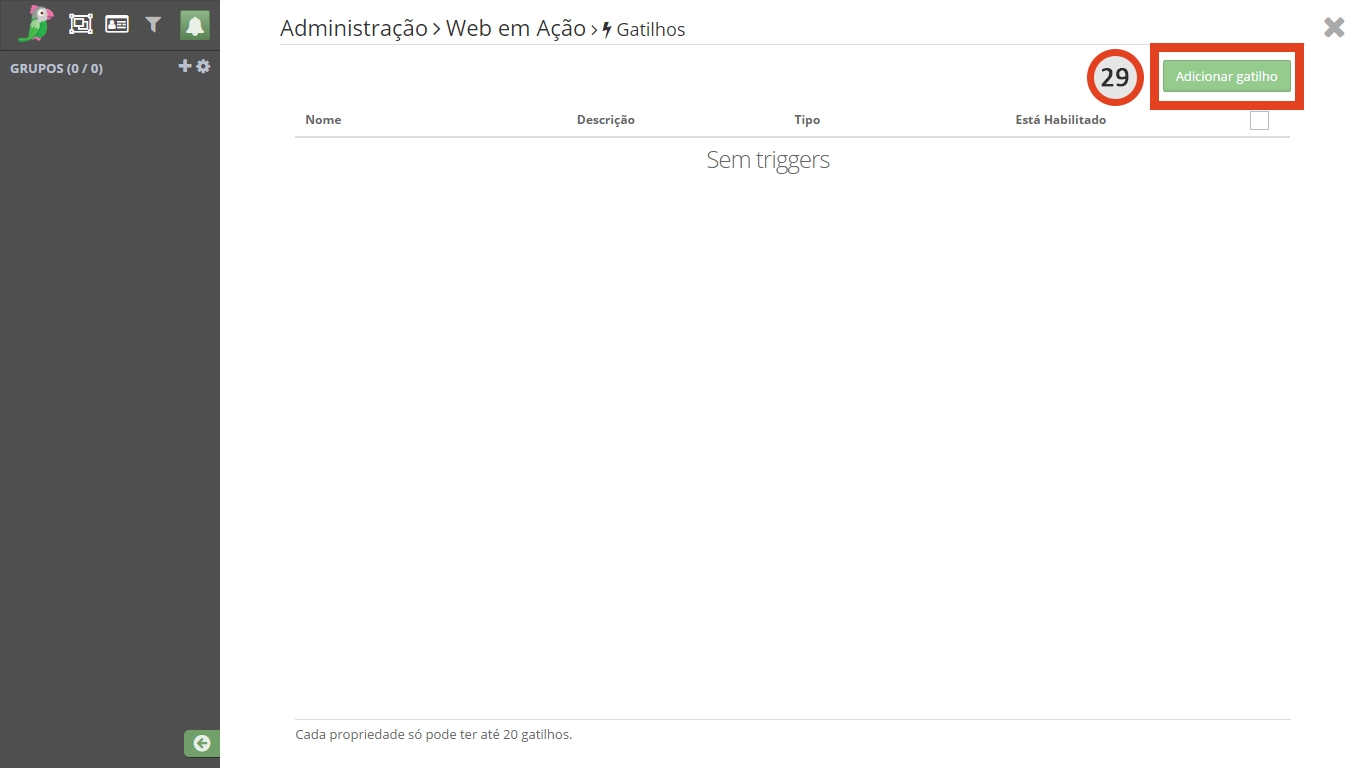Click the Tipo column header

click(x=807, y=120)
